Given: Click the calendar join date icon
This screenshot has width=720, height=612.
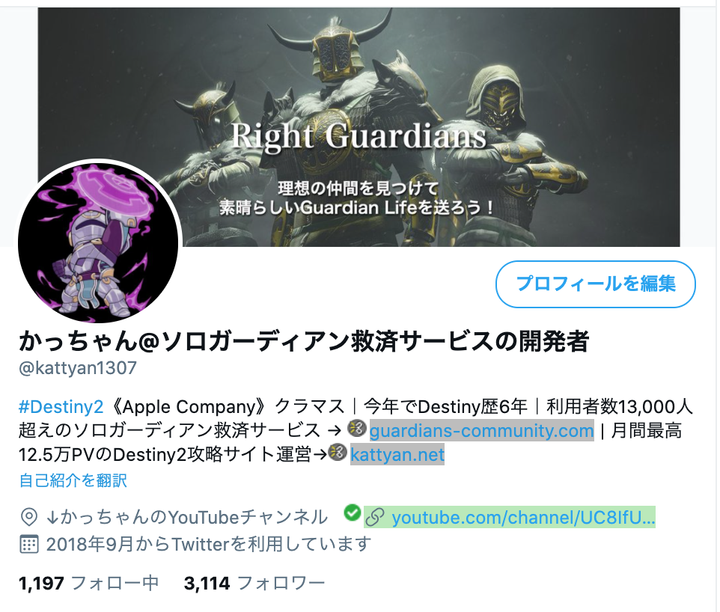Looking at the screenshot, I should [29, 545].
